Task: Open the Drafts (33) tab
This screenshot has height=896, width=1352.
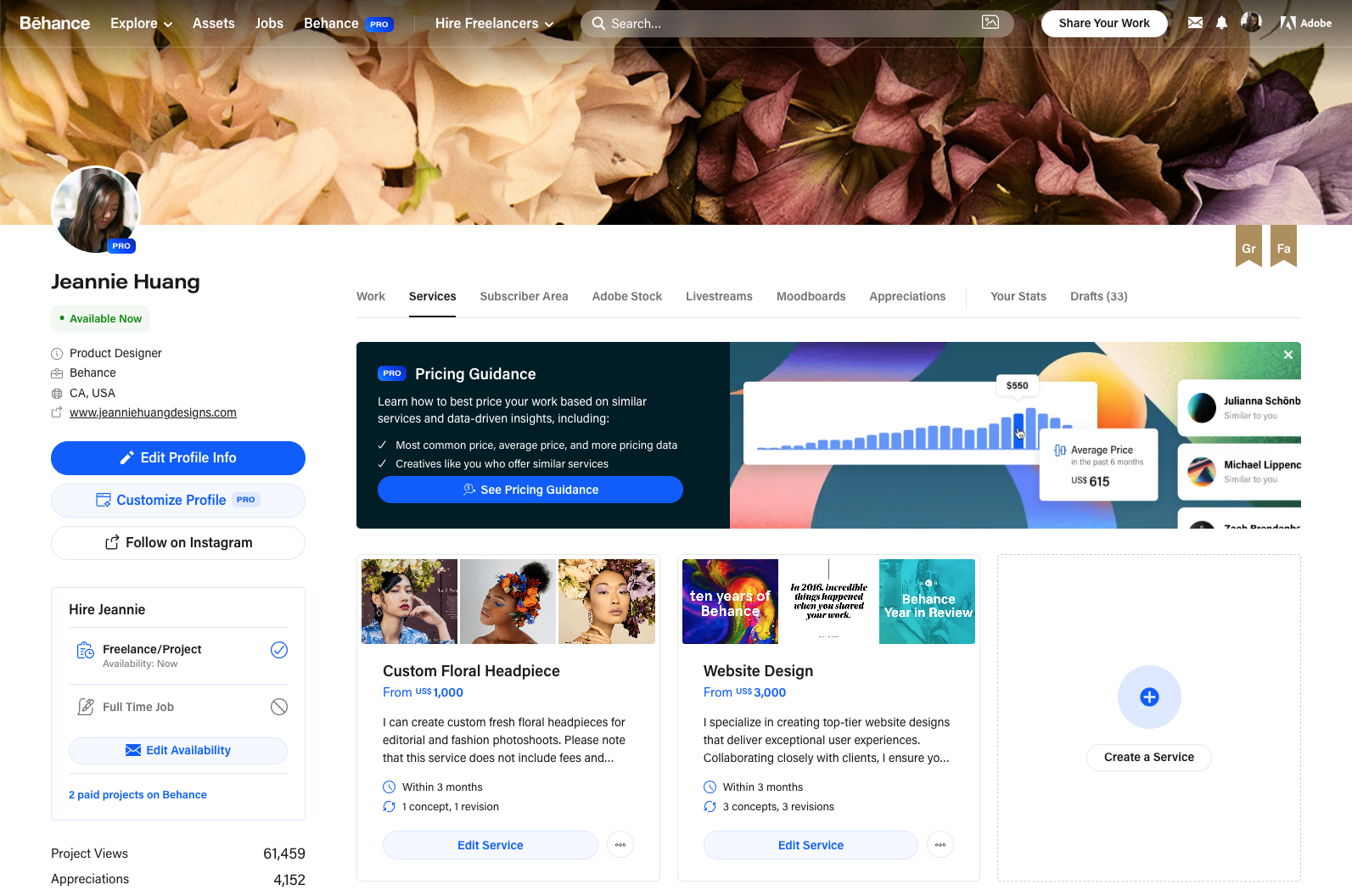Action: coord(1099,296)
